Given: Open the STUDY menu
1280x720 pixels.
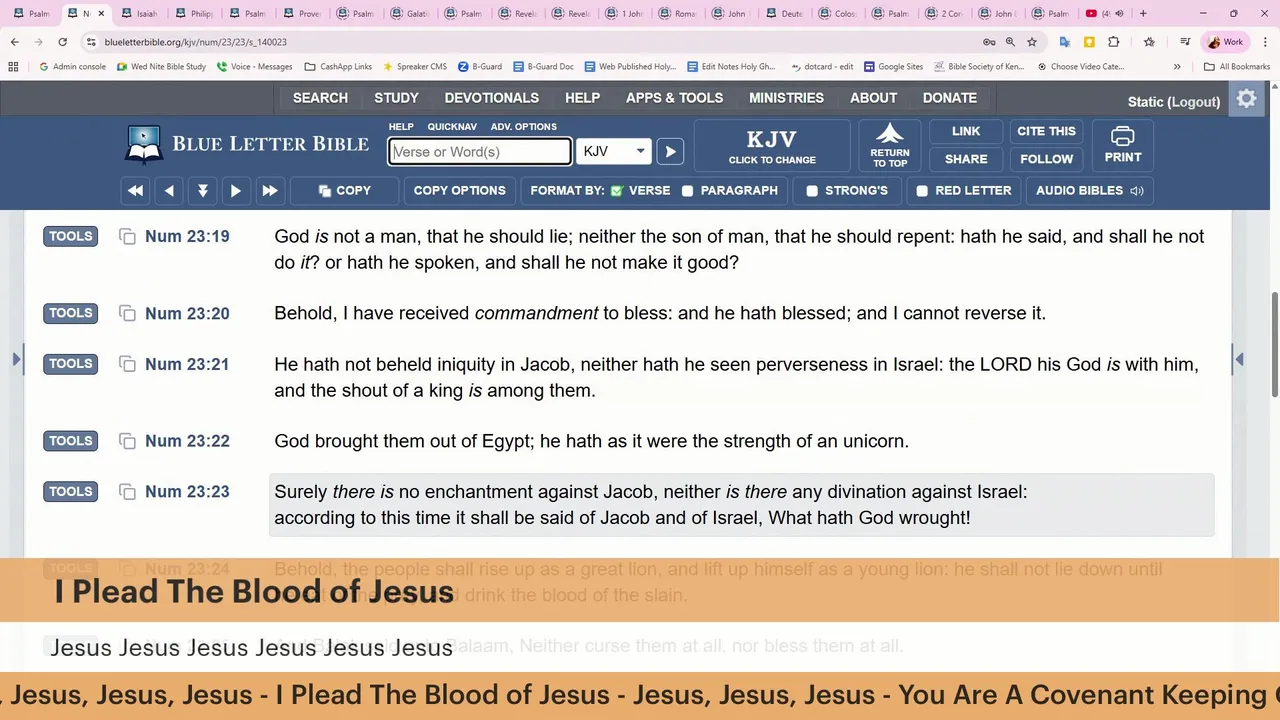Looking at the screenshot, I should click(396, 98).
